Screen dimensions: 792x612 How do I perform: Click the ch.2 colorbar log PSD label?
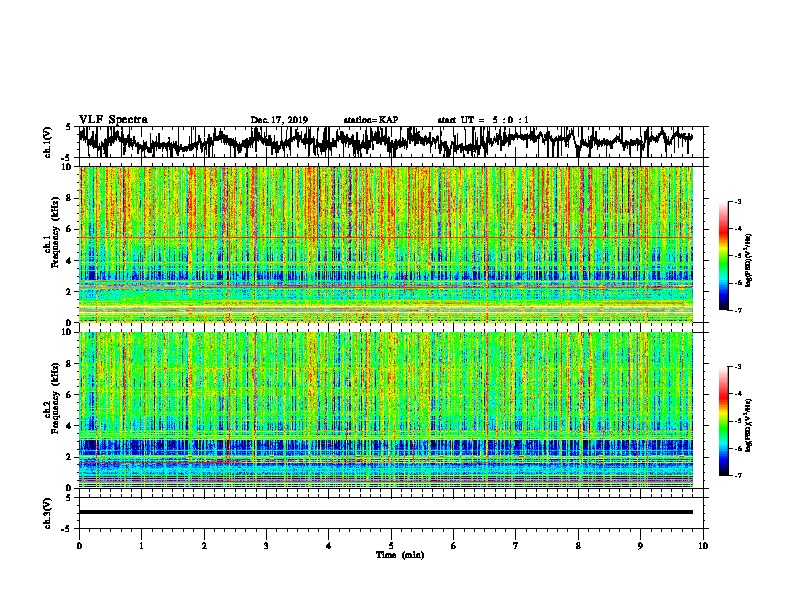[x=748, y=425]
